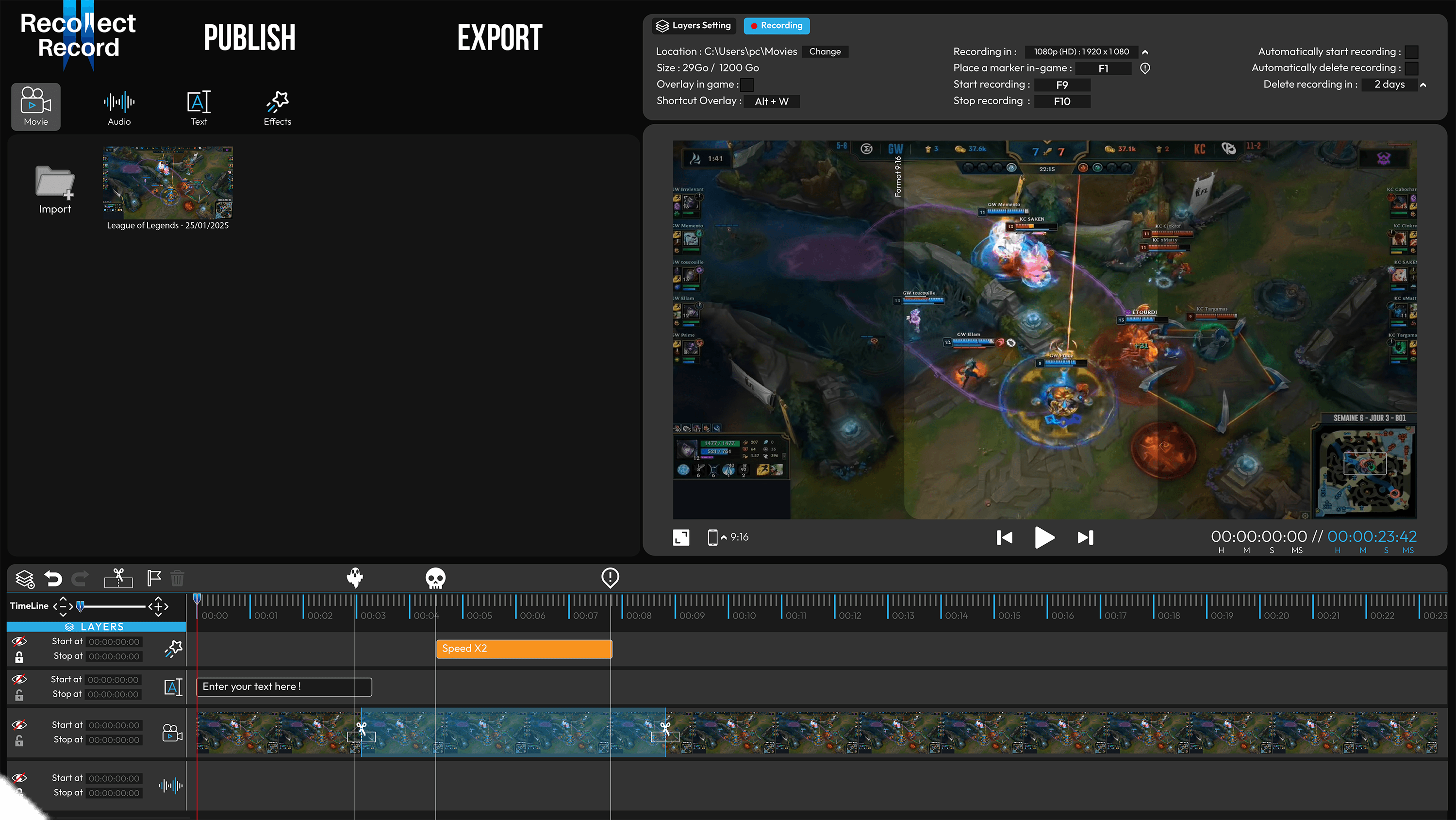Click the Alt + W overlay shortcut field

point(772,101)
